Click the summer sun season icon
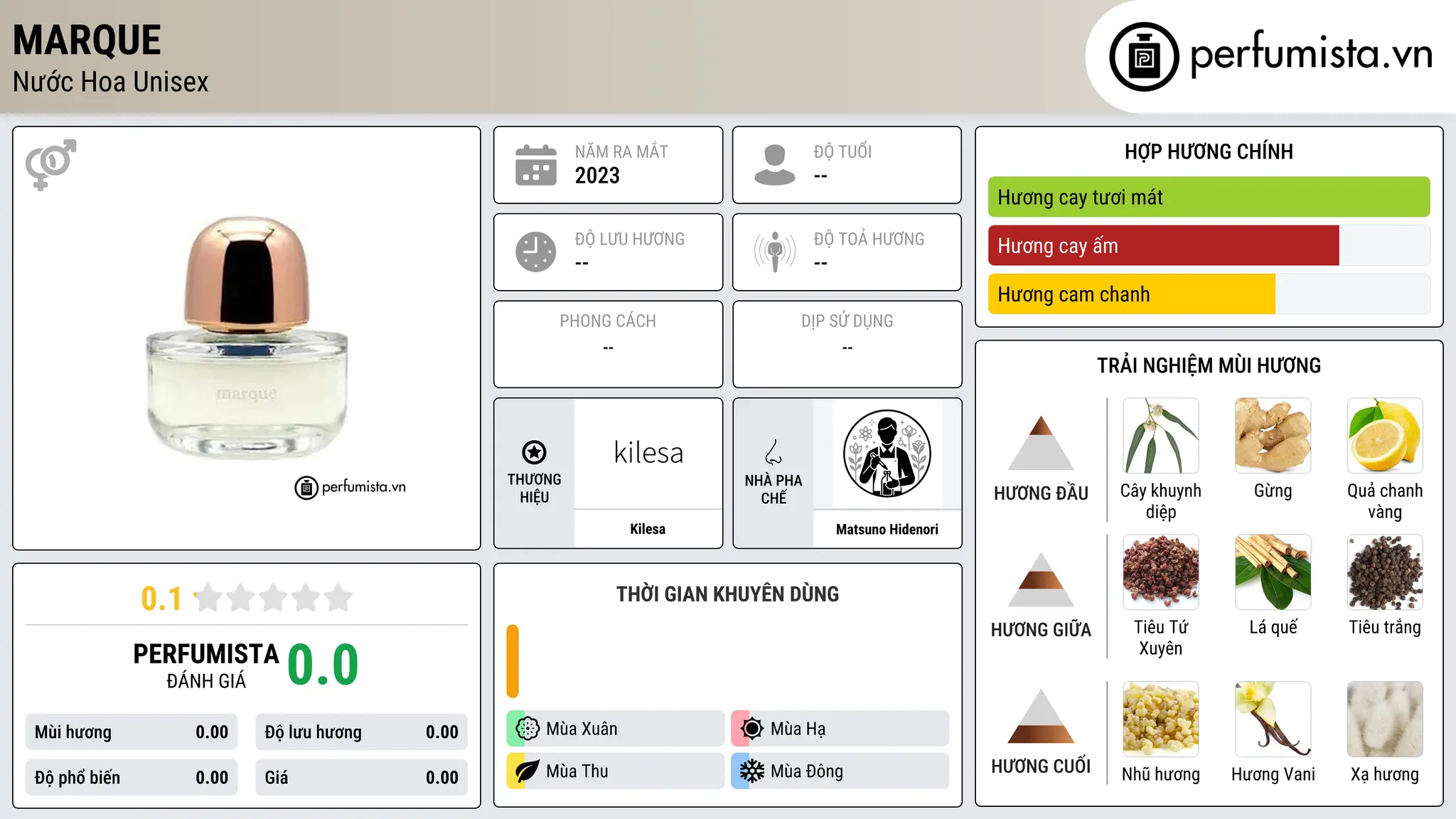 [752, 729]
